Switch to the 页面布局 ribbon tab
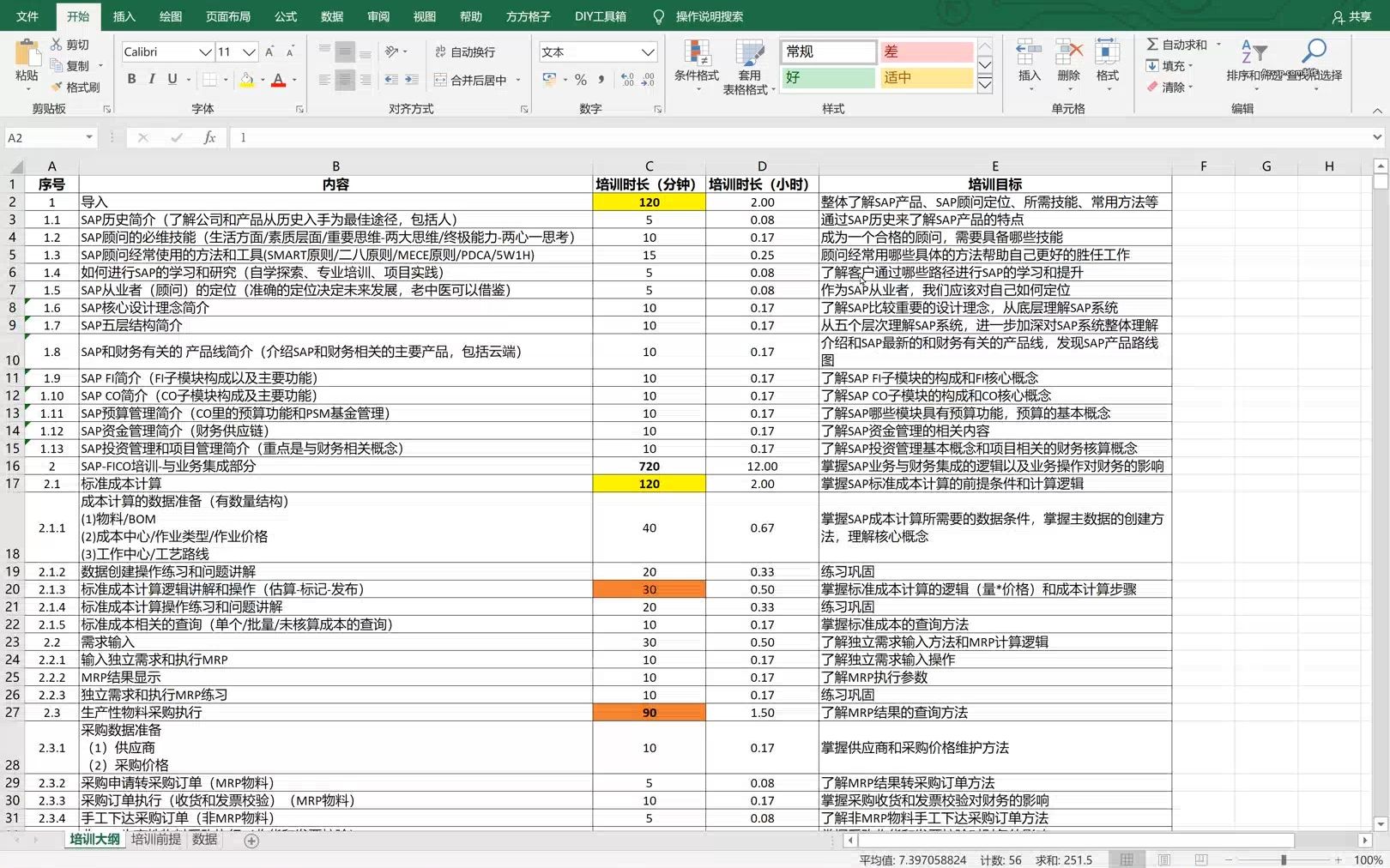Viewport: 1390px width, 868px height. [228, 16]
